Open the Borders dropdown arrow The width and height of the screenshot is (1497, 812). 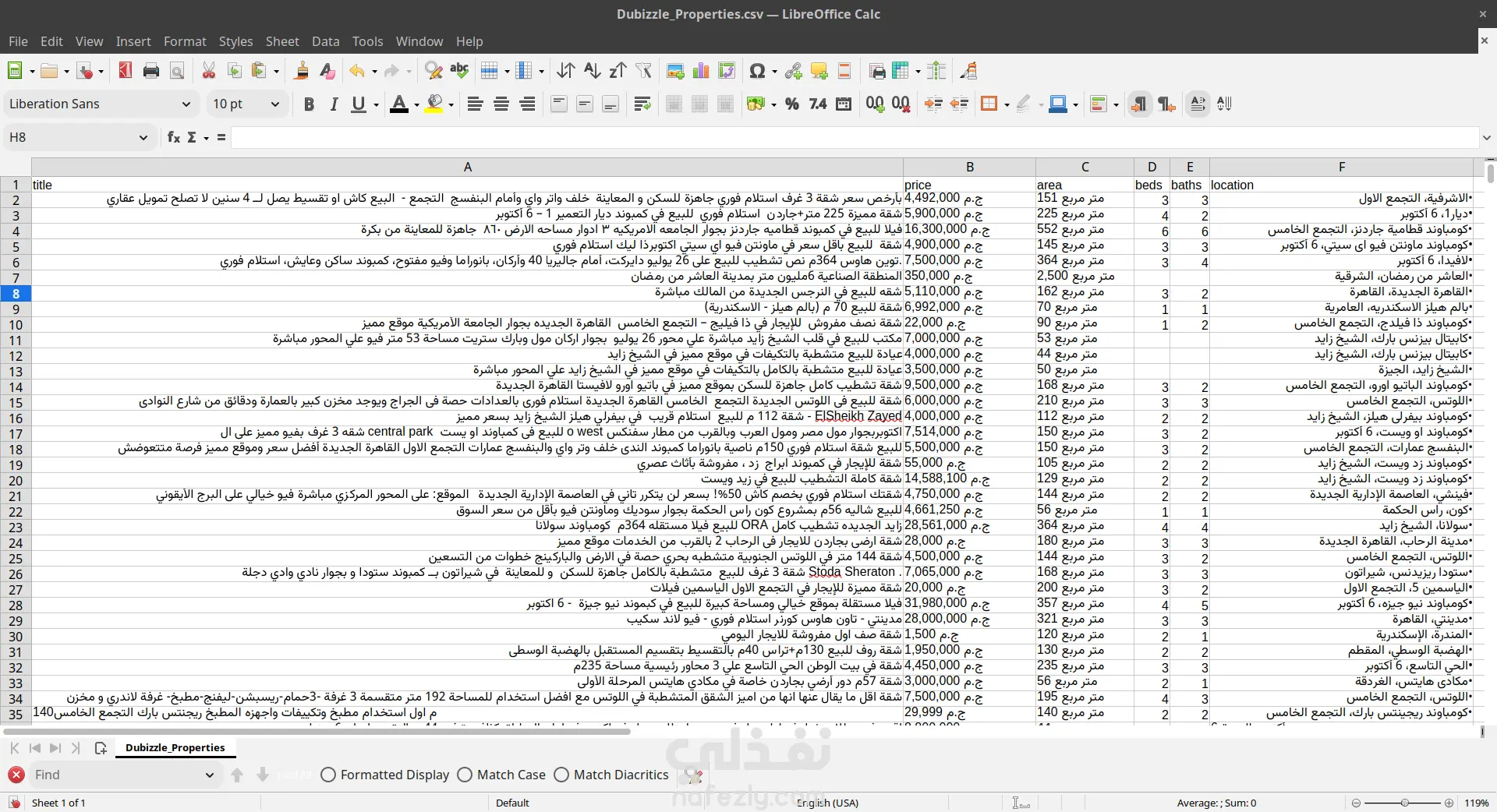tap(1007, 104)
